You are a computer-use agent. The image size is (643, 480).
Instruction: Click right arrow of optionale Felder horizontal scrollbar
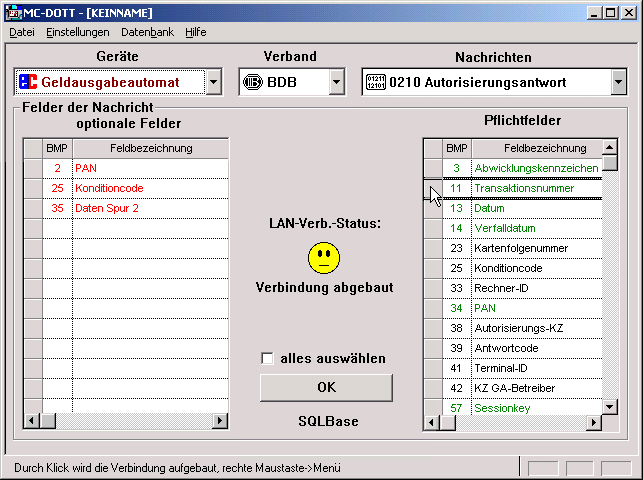[x=220, y=421]
